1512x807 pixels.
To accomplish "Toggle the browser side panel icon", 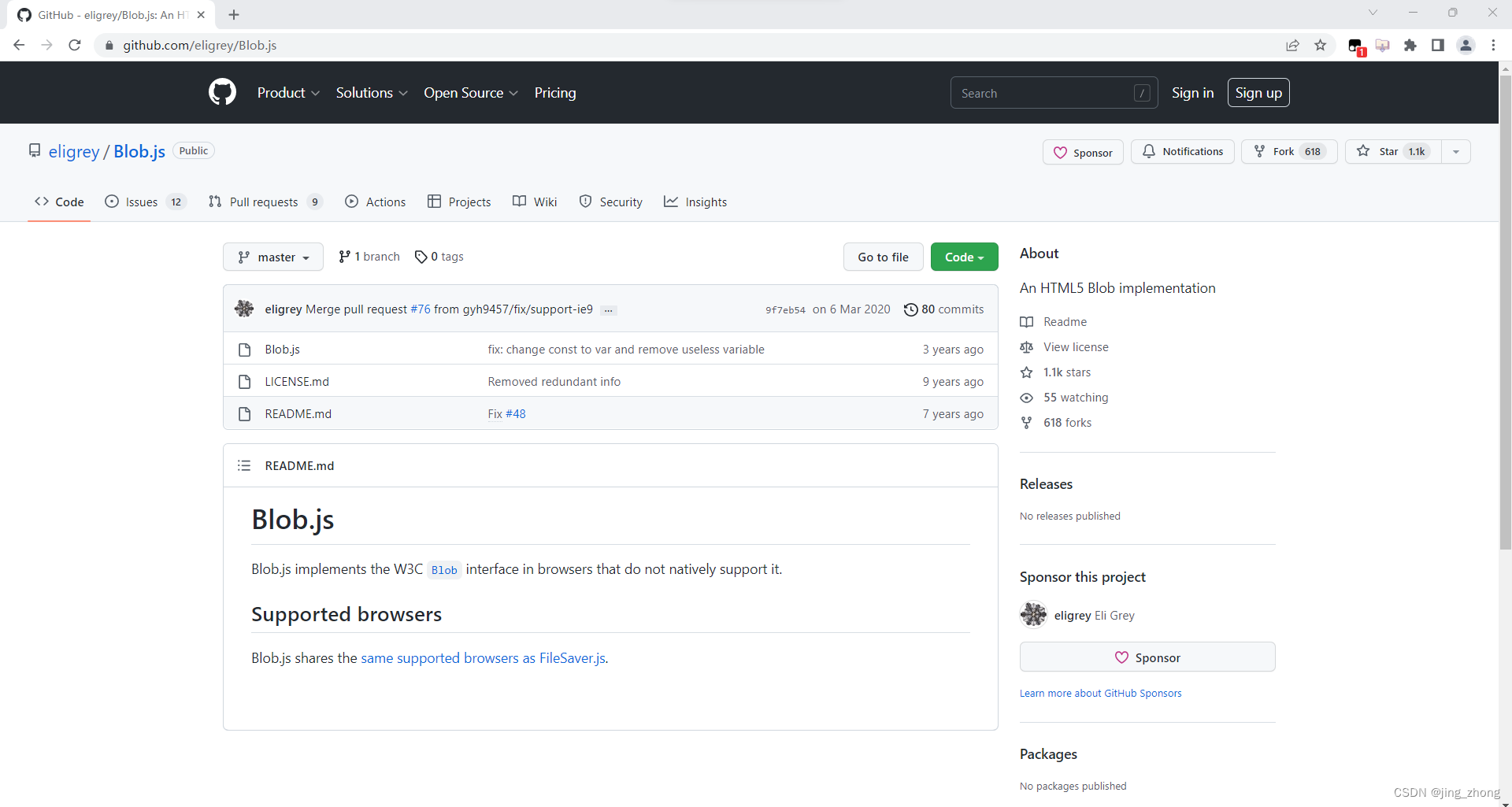I will click(1438, 45).
